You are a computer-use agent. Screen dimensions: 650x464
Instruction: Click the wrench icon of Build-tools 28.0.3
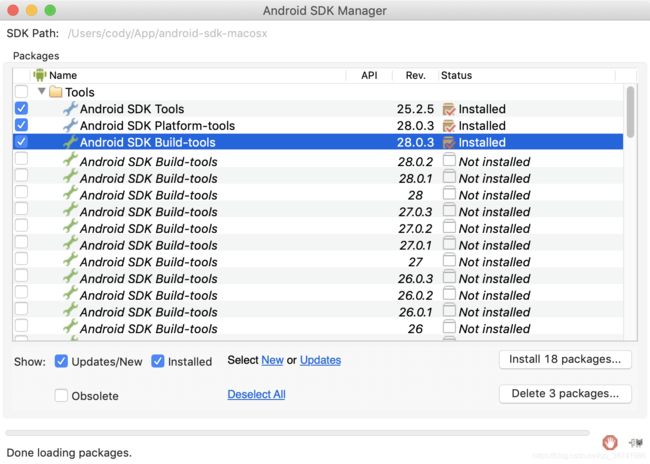70,142
